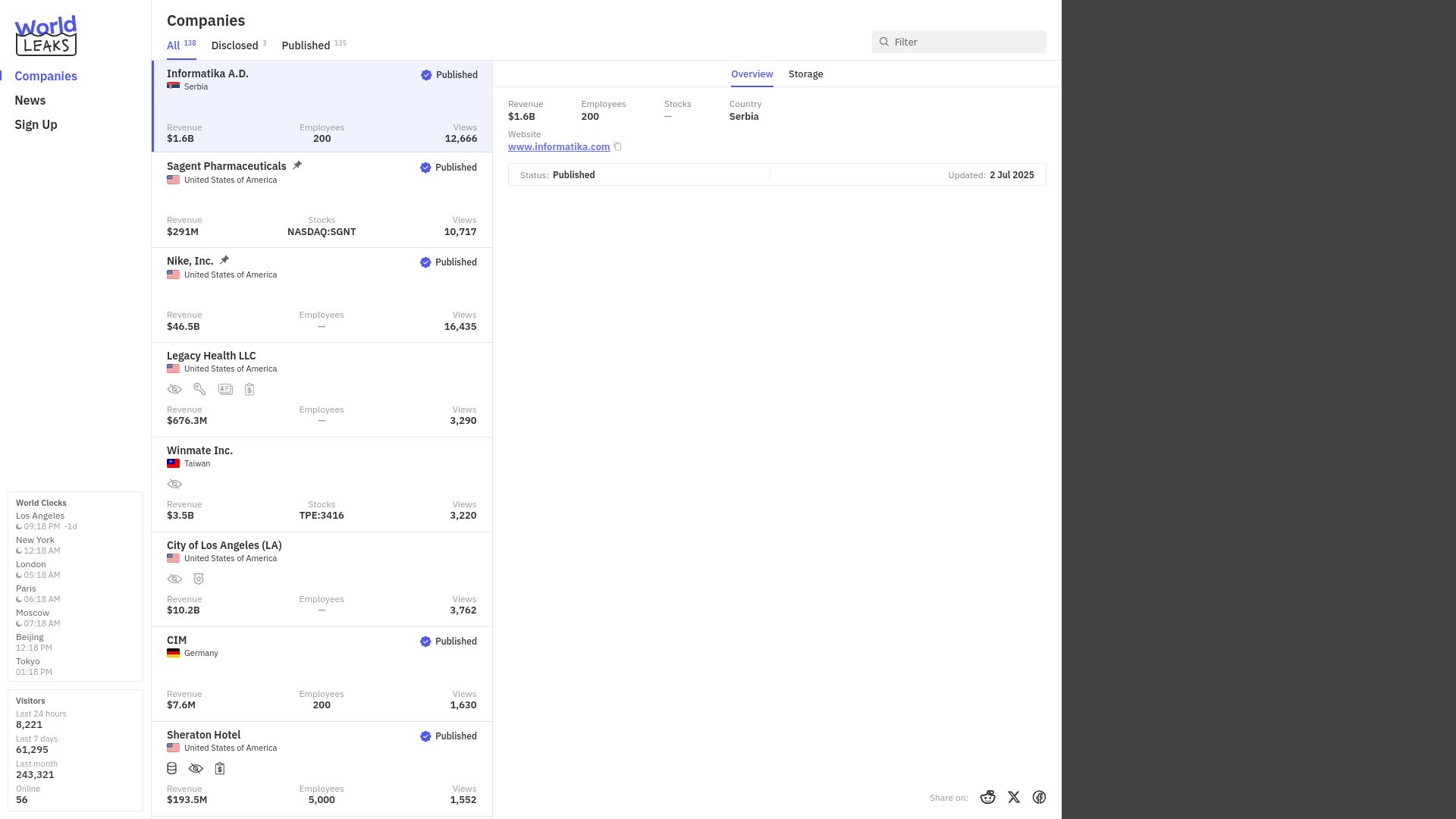Click dollar clipboard icon under Sheraton Hotel
Viewport: 1456px width, 819px height.
[220, 768]
